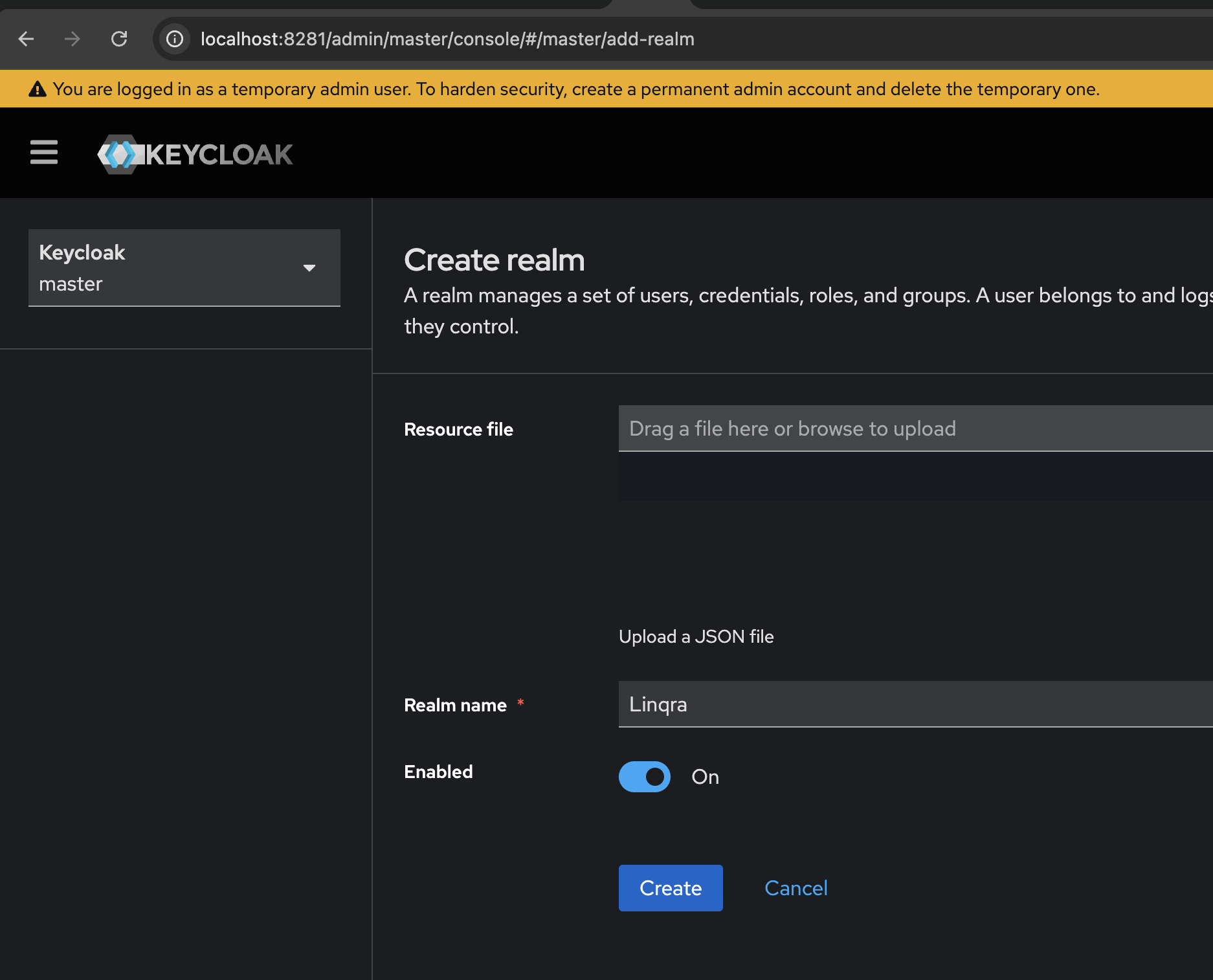1213x980 pixels.
Task: Navigate back using the browser back arrow
Action: (x=26, y=39)
